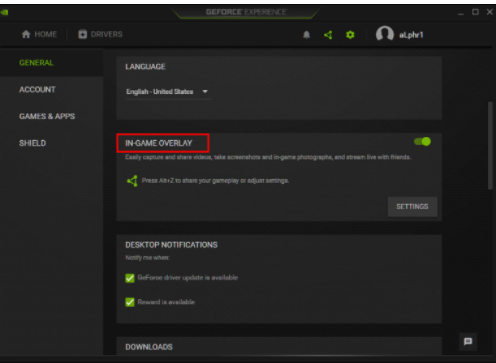Turn off the In-Game Overlay switch
496x363 pixels.
(422, 142)
